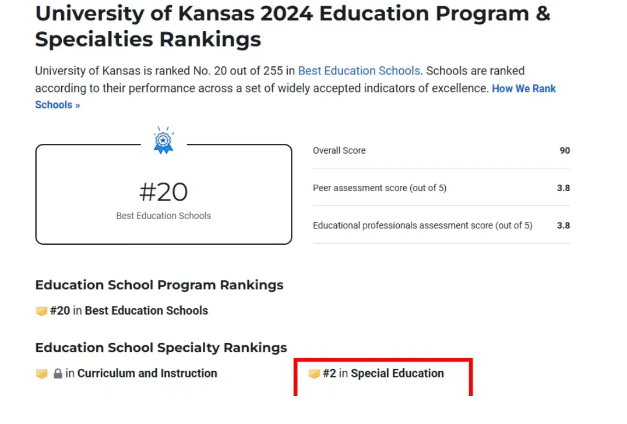Click the lock icon beside Curriculum and Instruction
Viewport: 627px width, 424px height.
tap(58, 374)
